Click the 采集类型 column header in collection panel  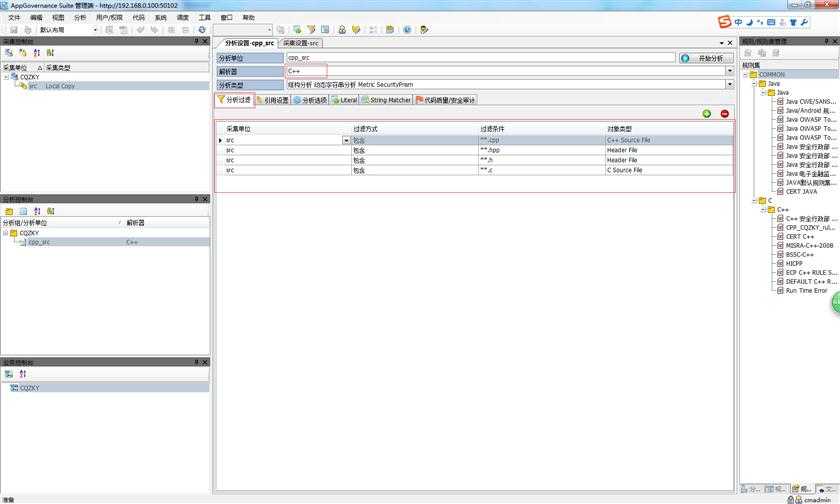pos(58,68)
